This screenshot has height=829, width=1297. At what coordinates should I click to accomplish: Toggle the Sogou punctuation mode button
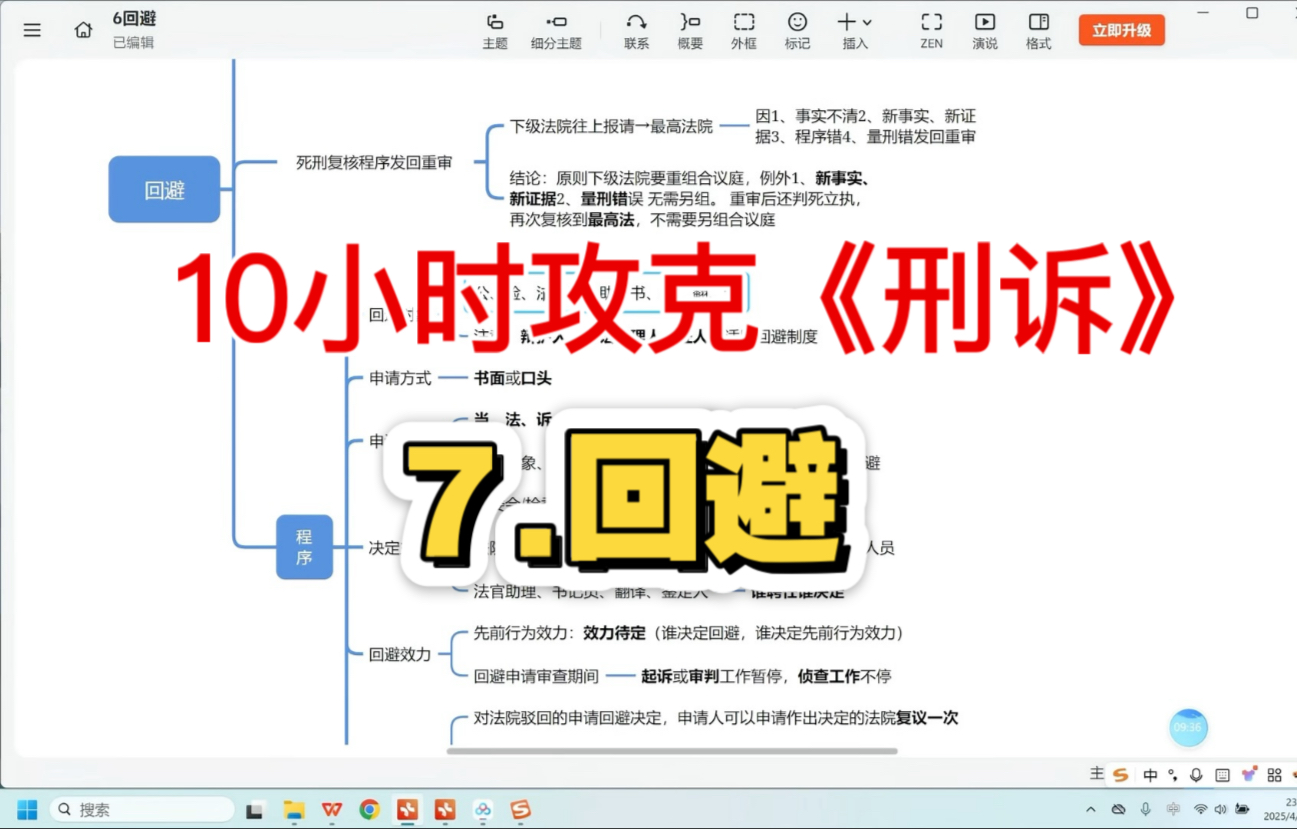click(1173, 775)
